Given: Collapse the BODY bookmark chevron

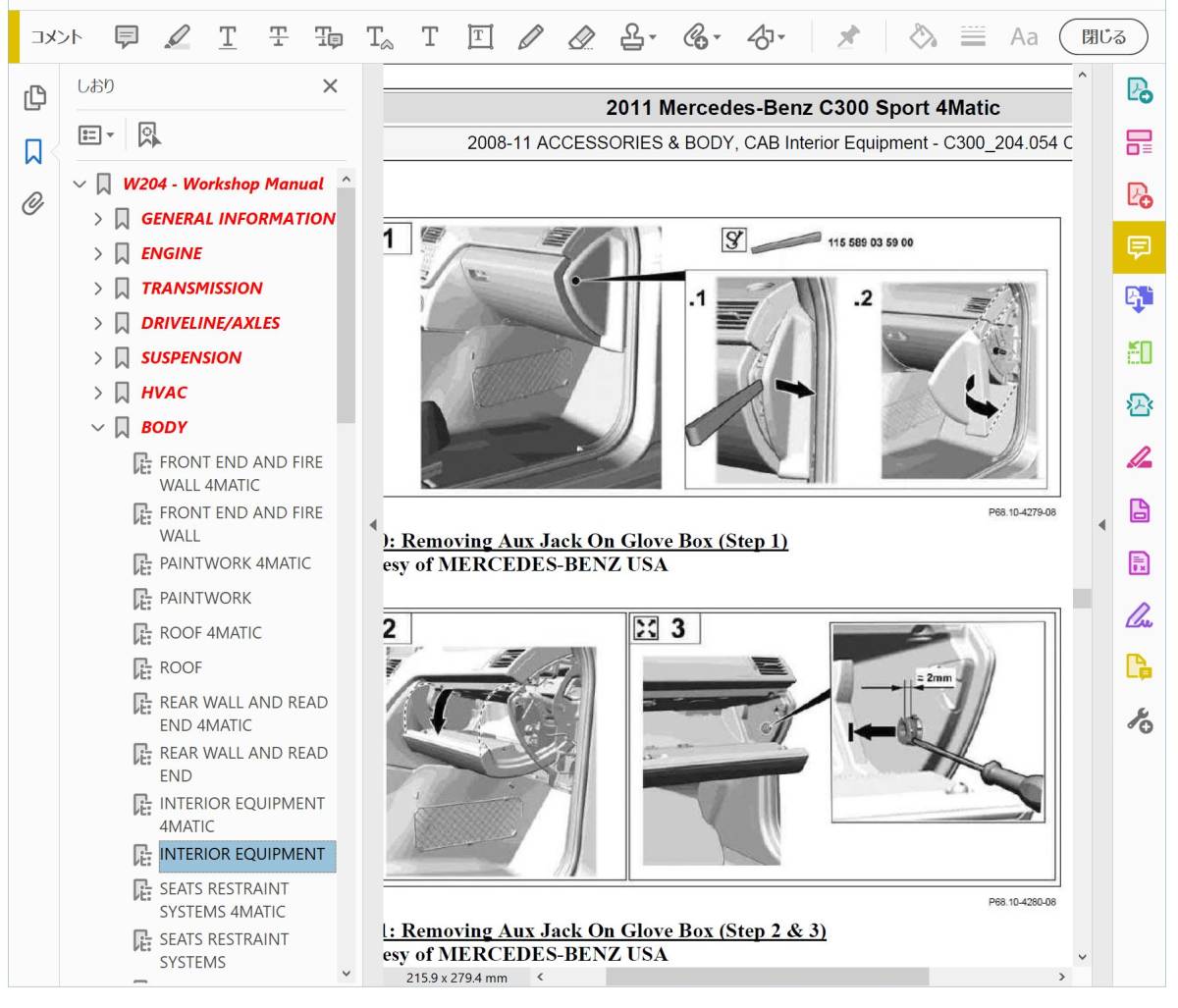Looking at the screenshot, I should pyautogui.click(x=98, y=428).
